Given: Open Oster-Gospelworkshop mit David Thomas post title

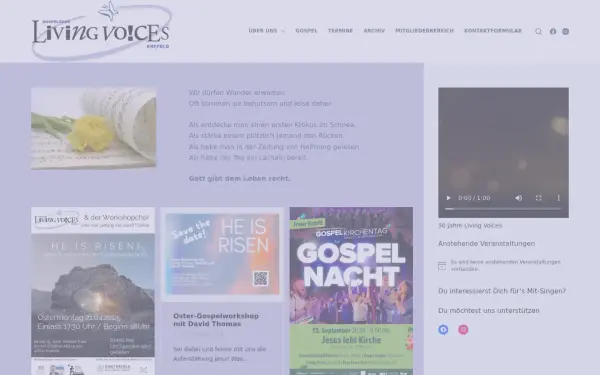Looking at the screenshot, I should point(216,320).
